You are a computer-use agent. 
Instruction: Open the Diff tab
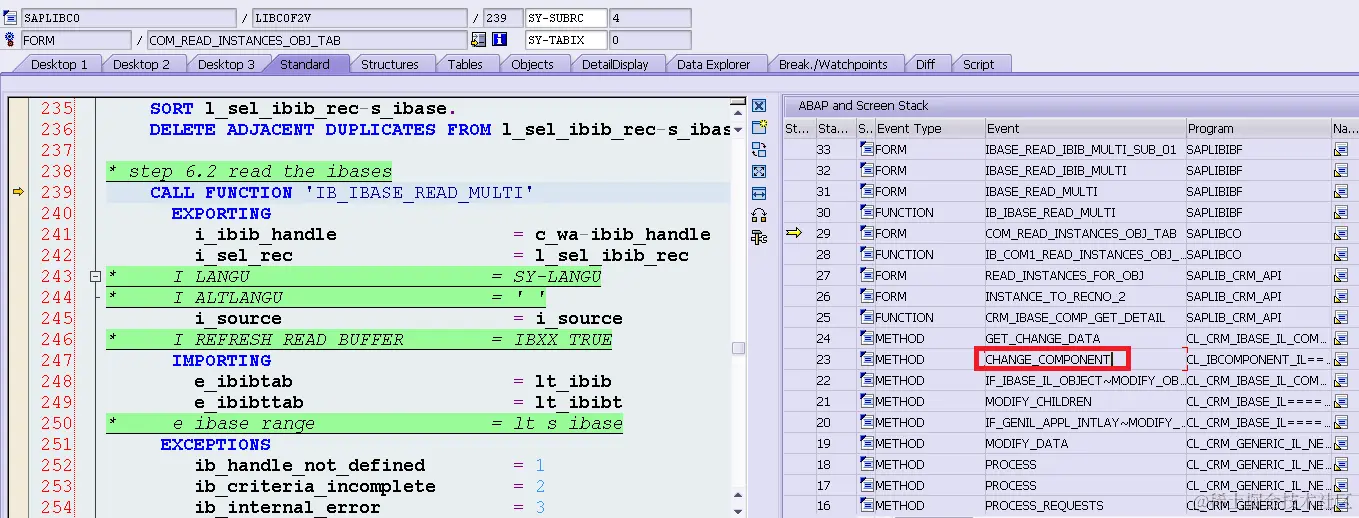(925, 64)
